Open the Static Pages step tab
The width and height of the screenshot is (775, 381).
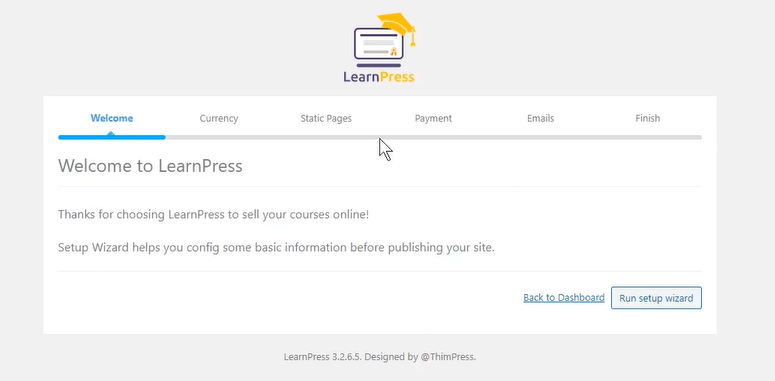click(x=326, y=119)
